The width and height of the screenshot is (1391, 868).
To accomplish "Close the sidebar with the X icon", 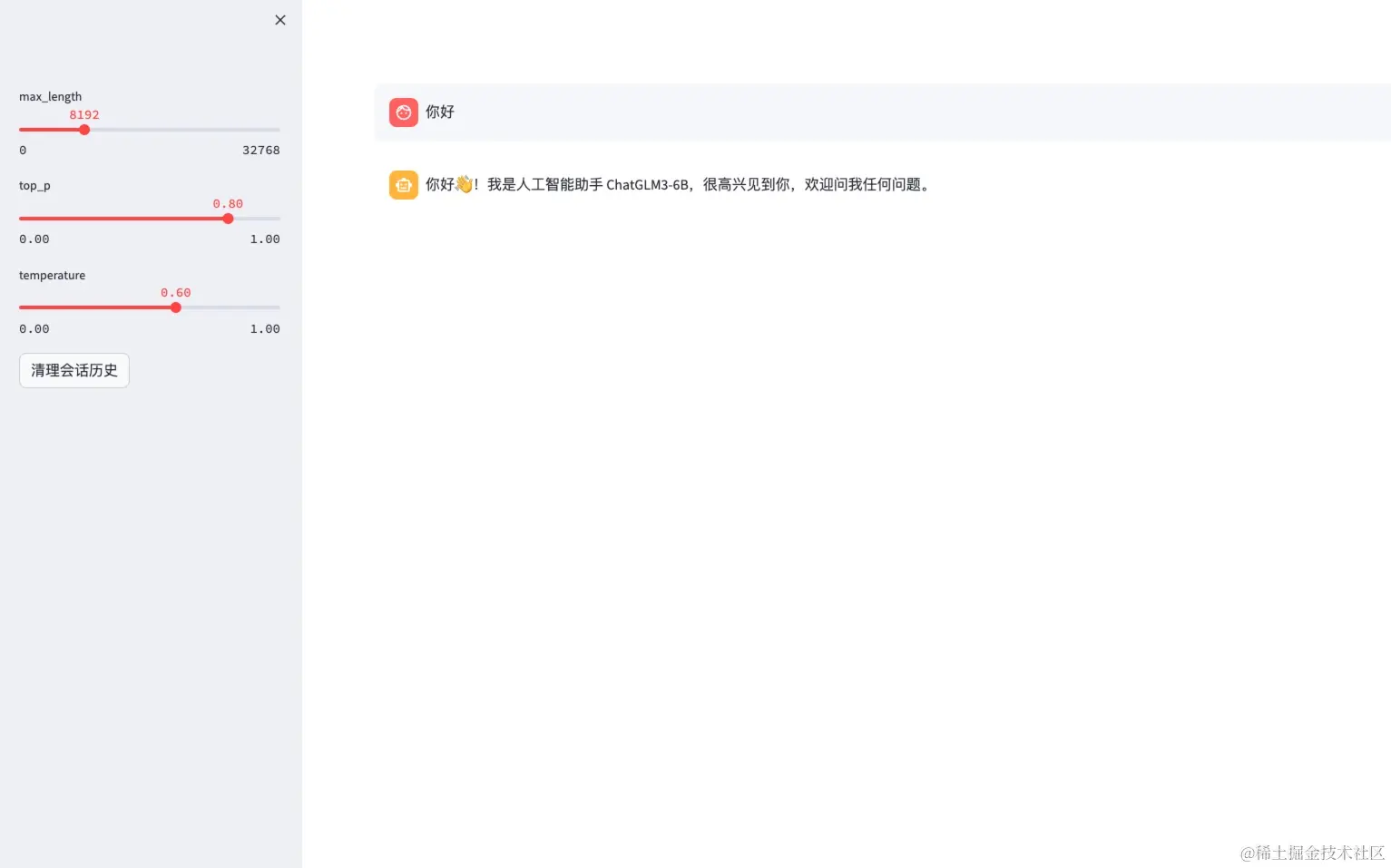I will click(280, 20).
